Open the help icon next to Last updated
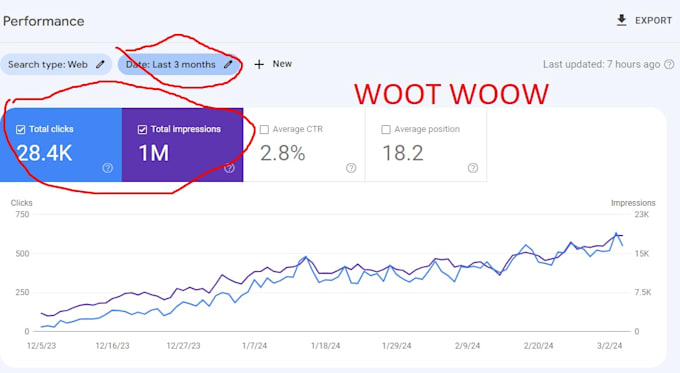680x373 pixels. pos(670,64)
